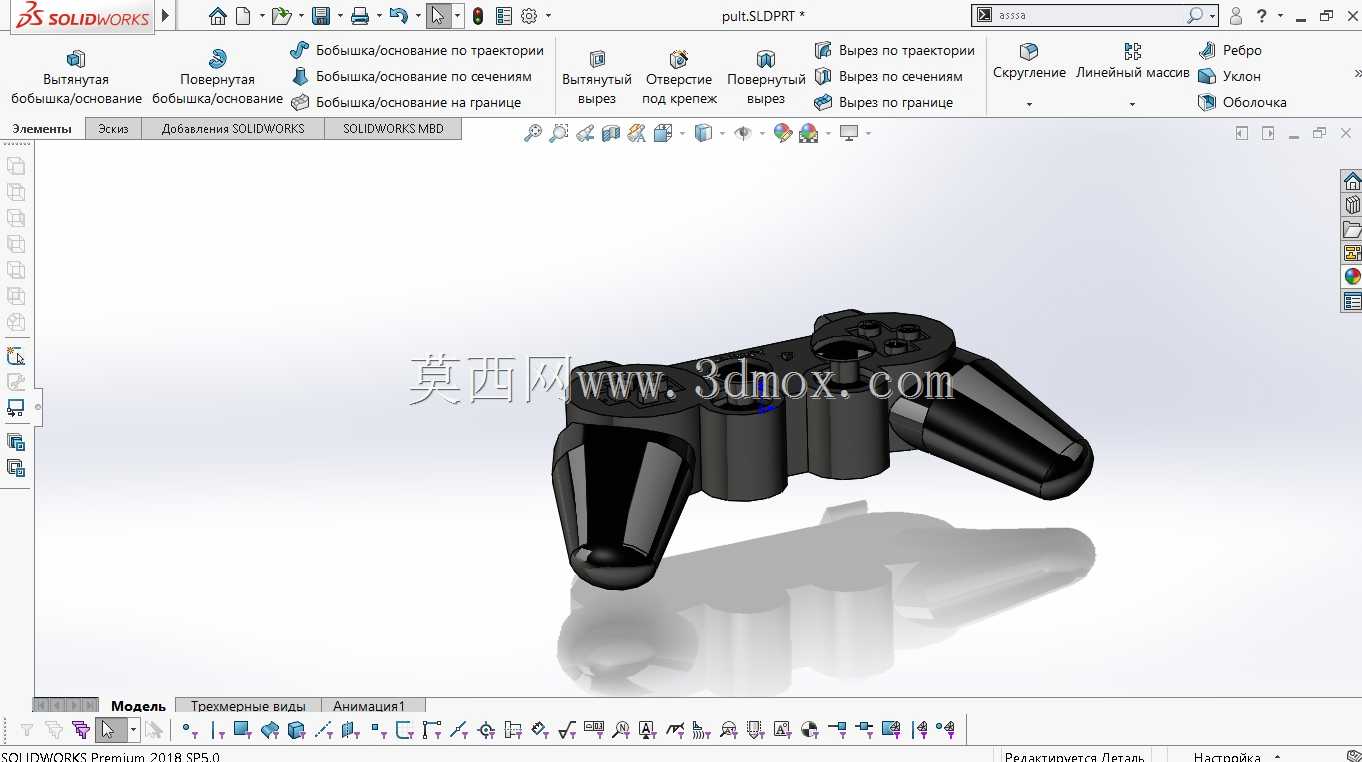Screen dimensions: 1362x762
Task: Toggle the Select cursor tool in title bar
Action: coord(437,16)
